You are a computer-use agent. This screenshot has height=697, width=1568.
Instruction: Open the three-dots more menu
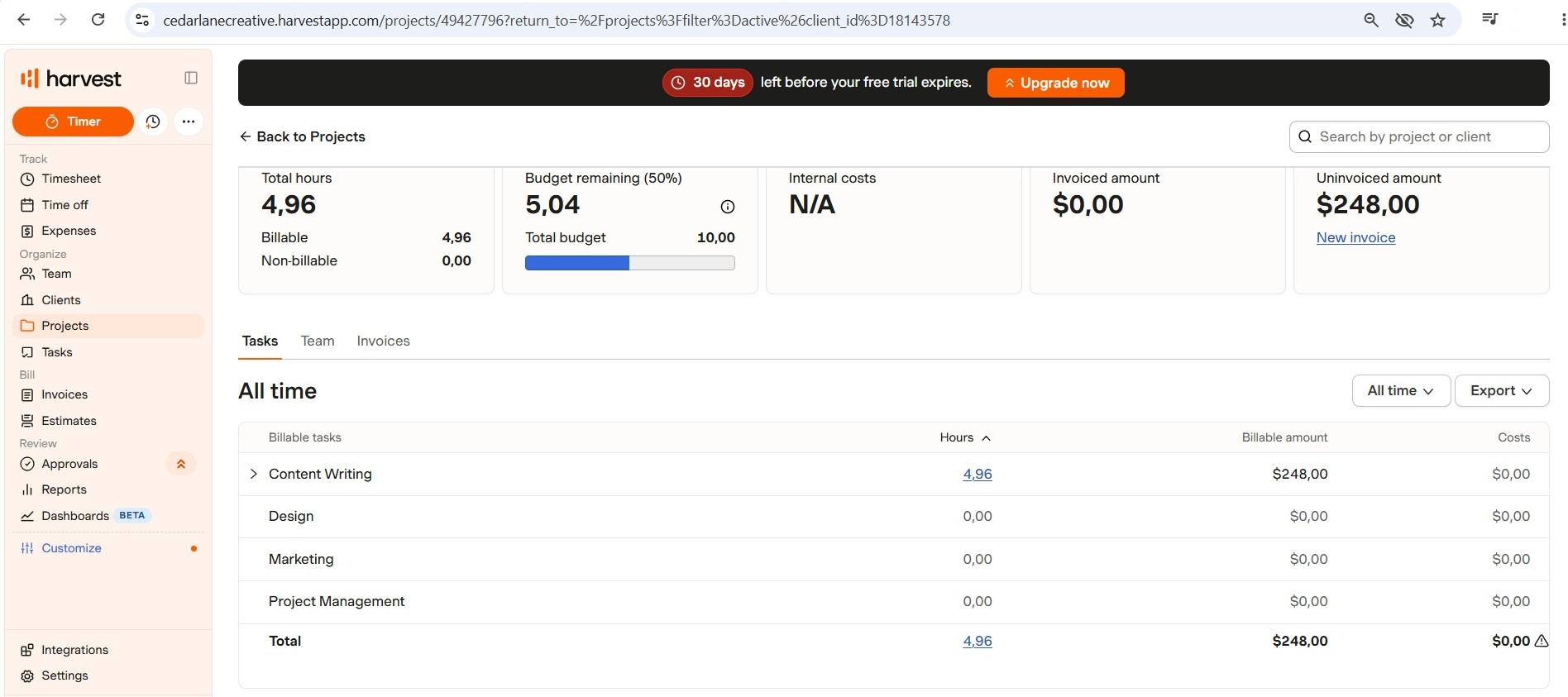(189, 122)
